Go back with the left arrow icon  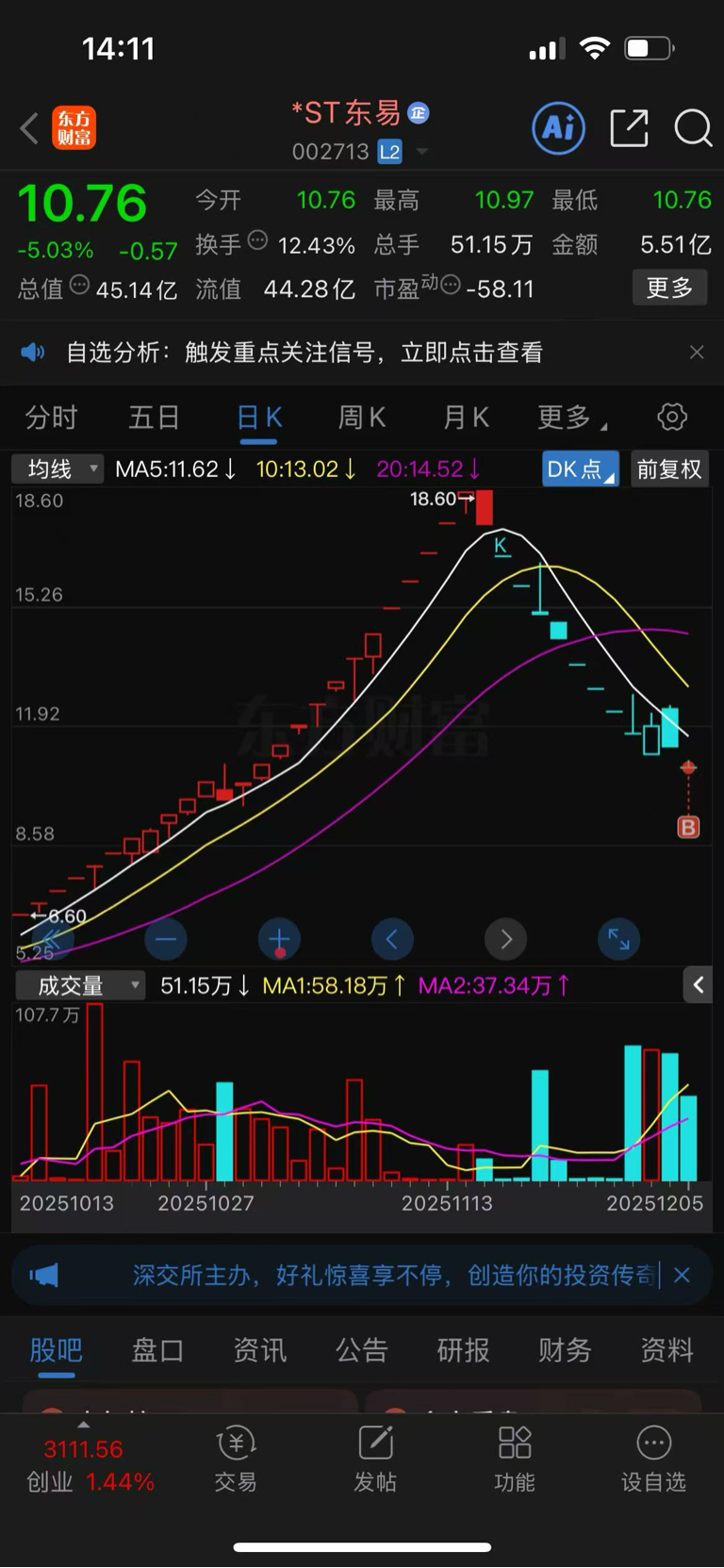29,128
